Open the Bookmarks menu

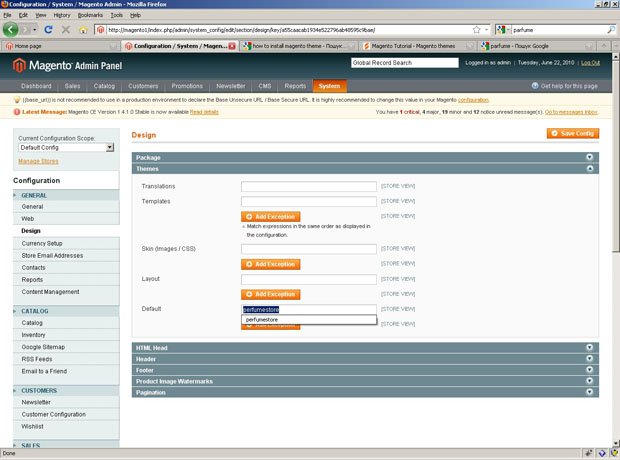pos(90,15)
